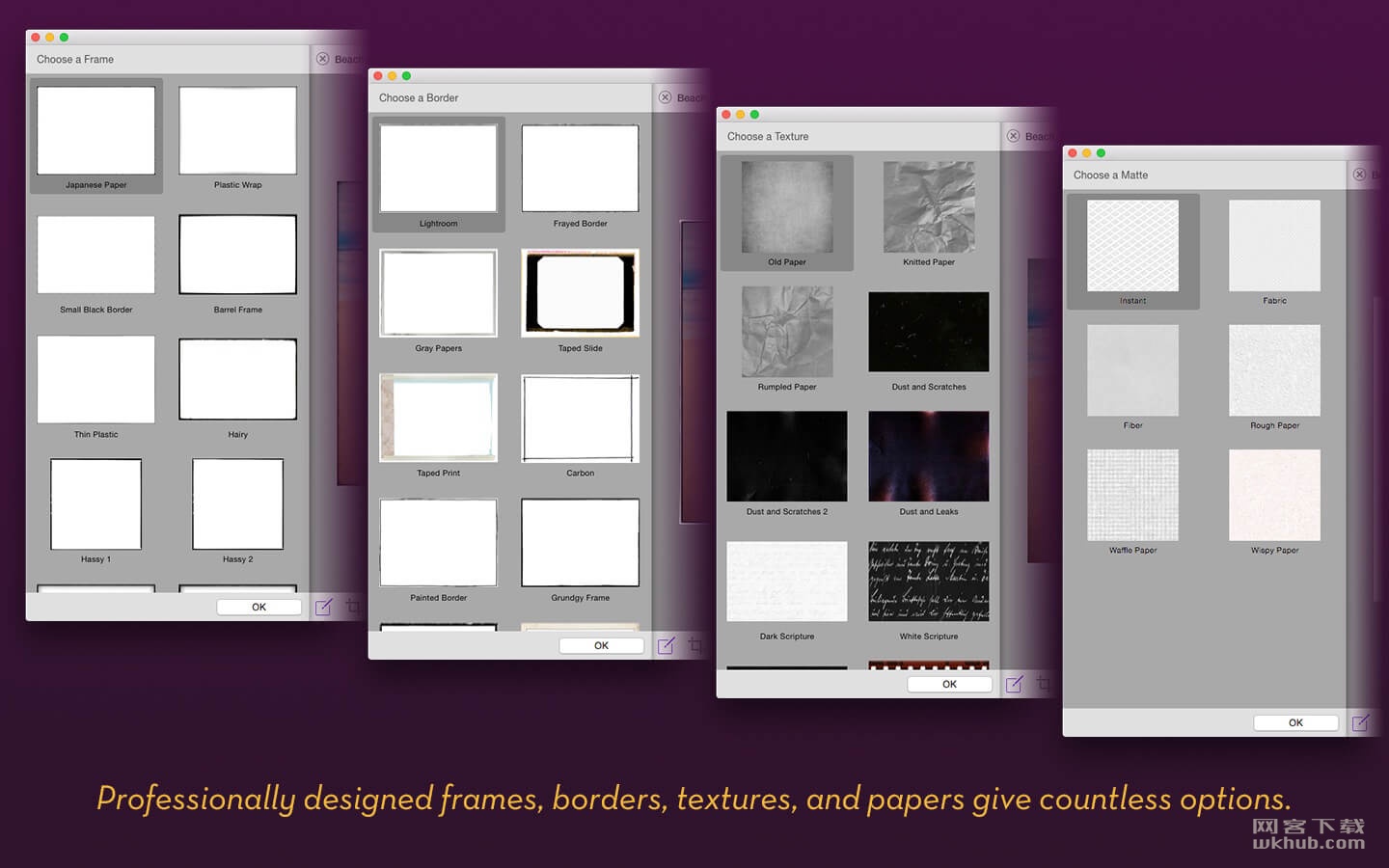This screenshot has width=1389, height=868.
Task: Select the Lightroom border thumbnail
Action: (438, 169)
